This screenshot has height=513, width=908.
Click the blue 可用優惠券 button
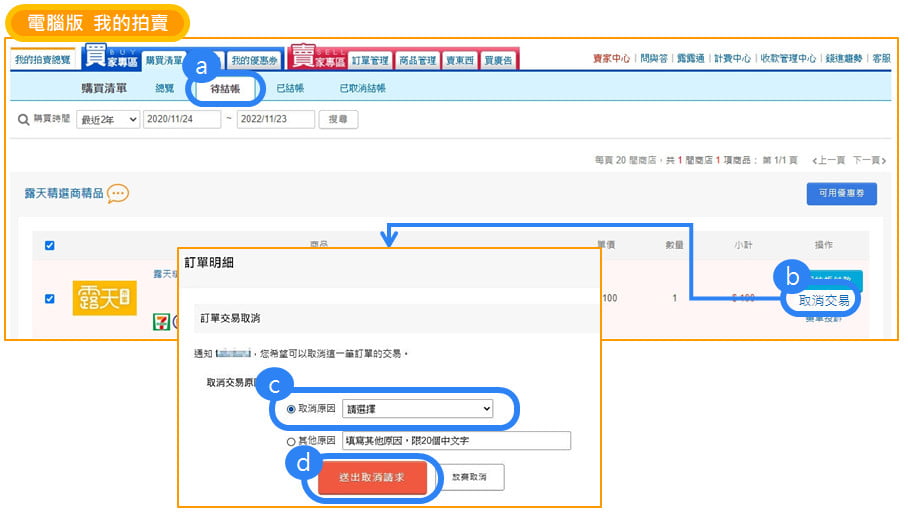[841, 194]
